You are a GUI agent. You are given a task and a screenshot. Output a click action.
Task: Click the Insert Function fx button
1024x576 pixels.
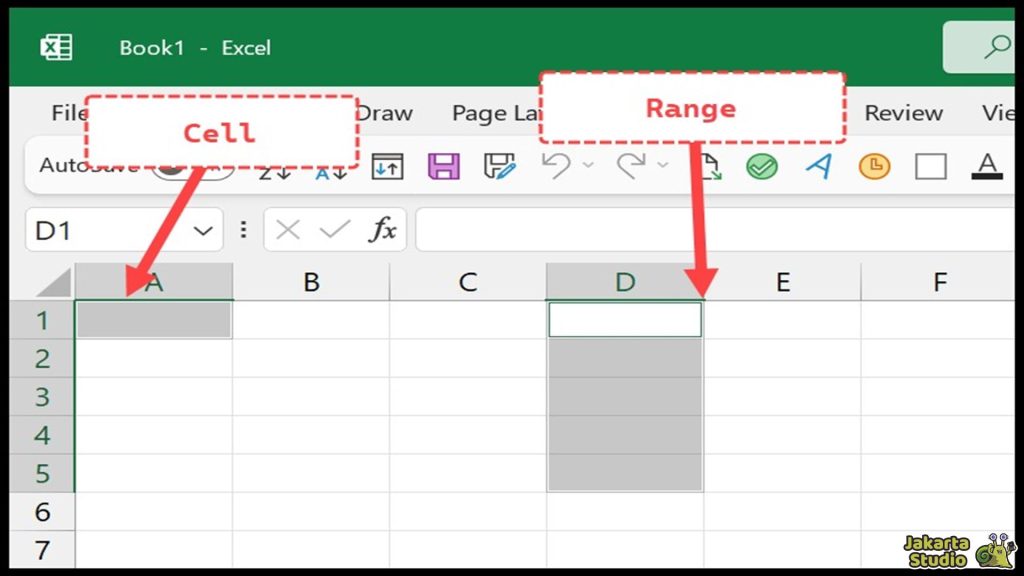(385, 229)
